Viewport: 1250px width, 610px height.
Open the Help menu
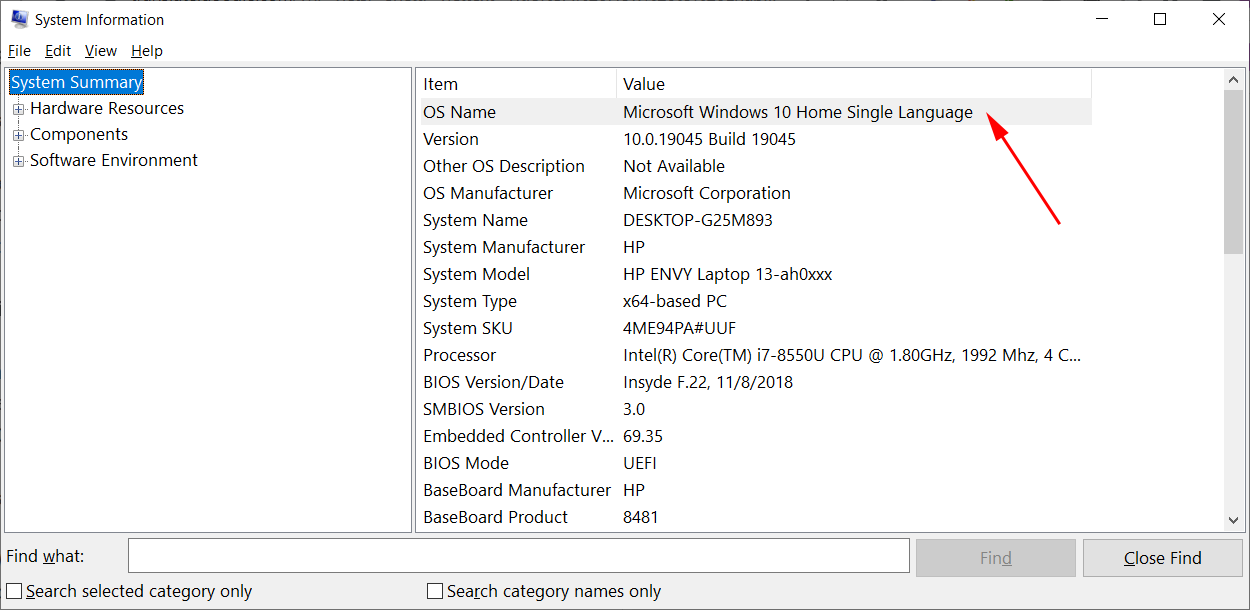tap(147, 51)
